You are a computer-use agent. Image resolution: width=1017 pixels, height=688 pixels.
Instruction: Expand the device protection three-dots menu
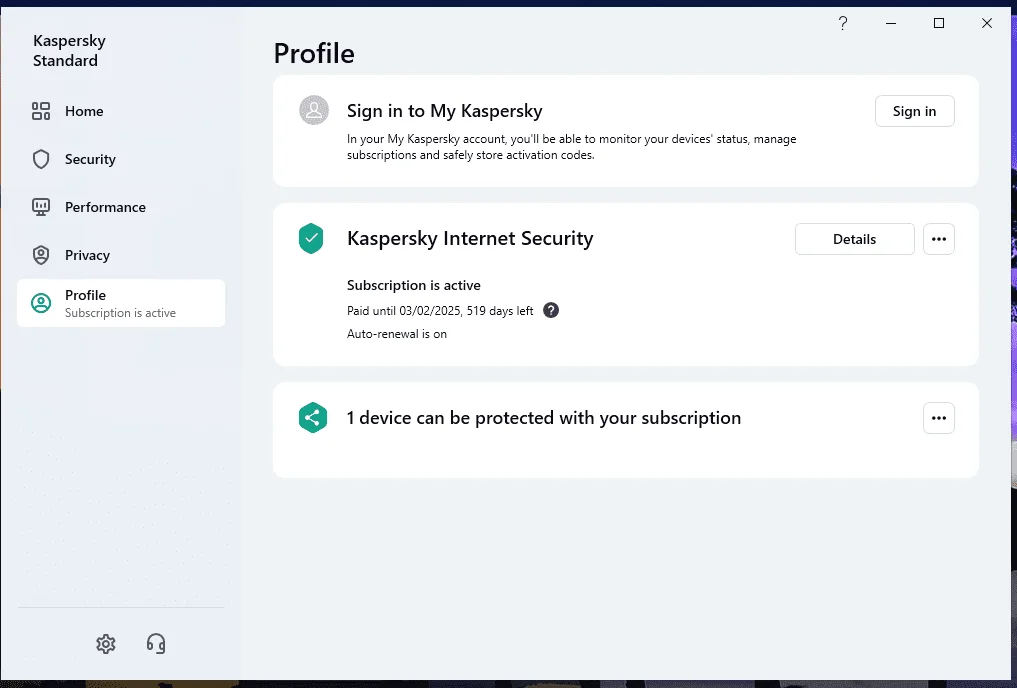click(x=939, y=418)
